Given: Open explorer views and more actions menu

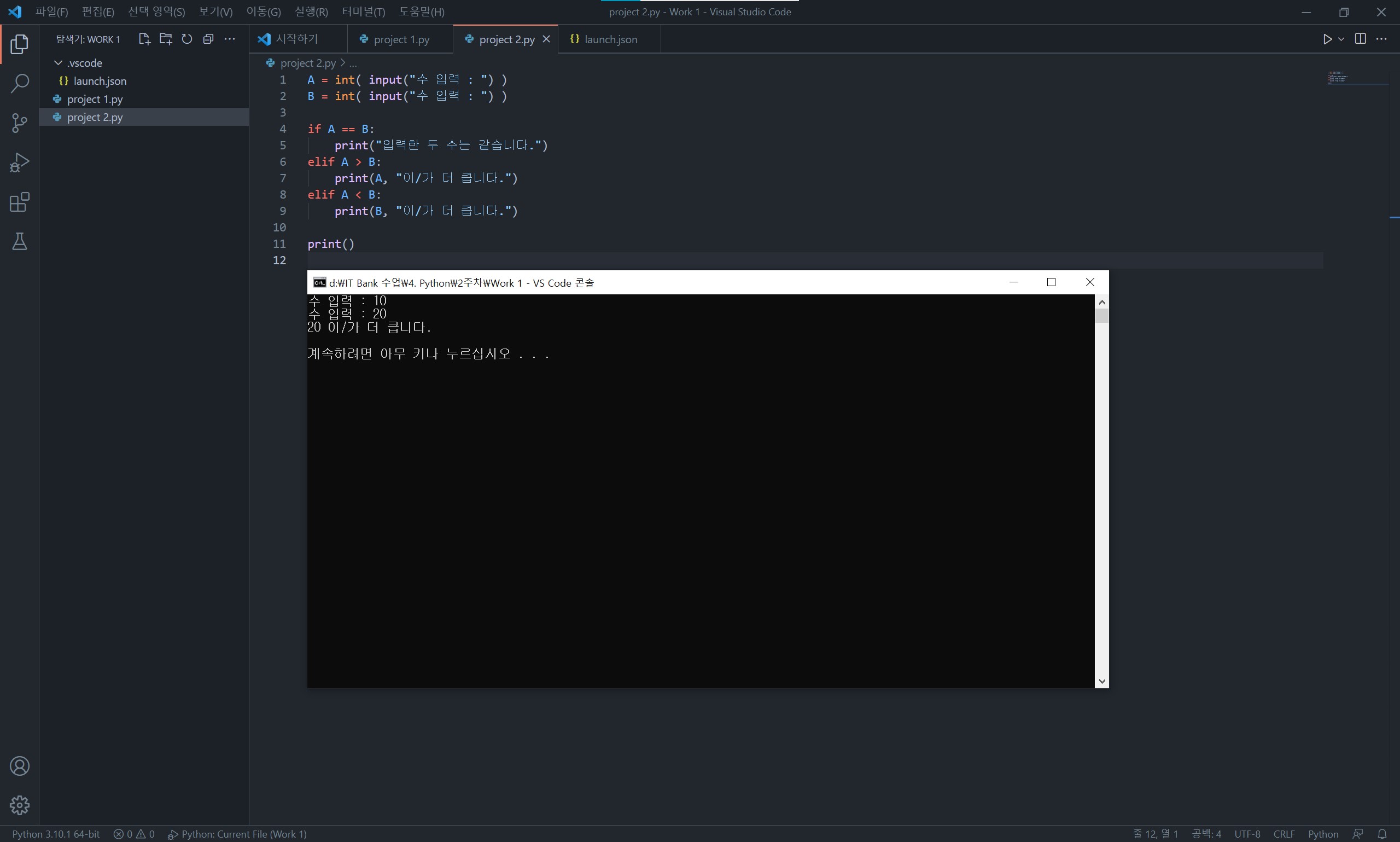Looking at the screenshot, I should point(230,39).
